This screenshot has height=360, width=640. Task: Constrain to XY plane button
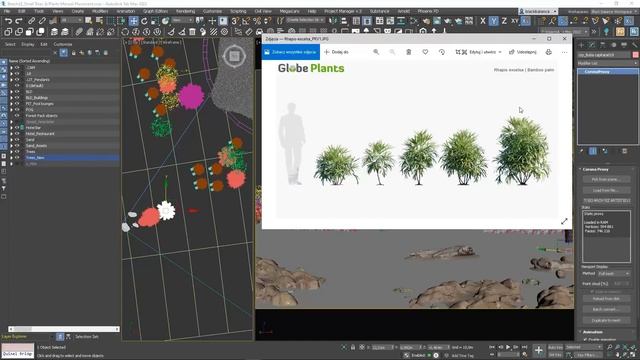(515, 20)
